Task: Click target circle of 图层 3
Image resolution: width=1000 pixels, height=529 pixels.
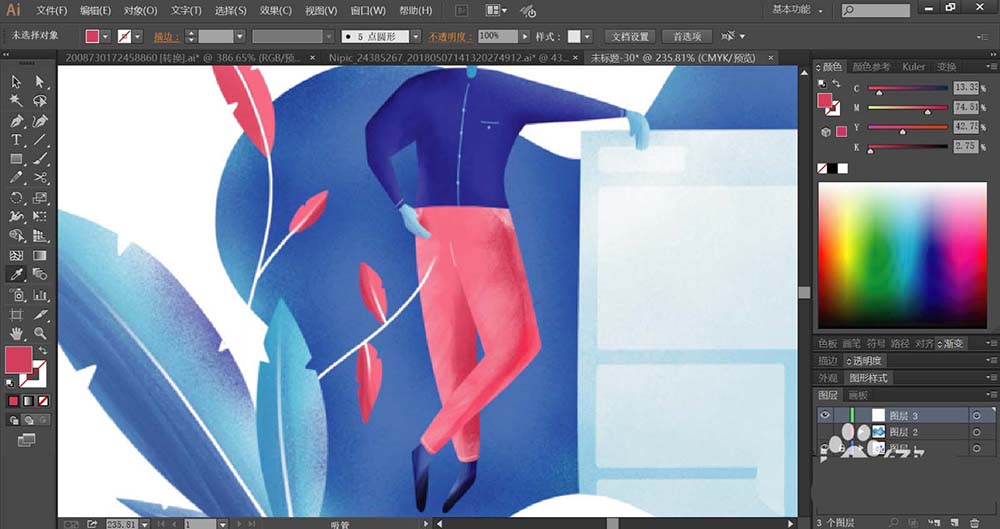Action: click(976, 415)
